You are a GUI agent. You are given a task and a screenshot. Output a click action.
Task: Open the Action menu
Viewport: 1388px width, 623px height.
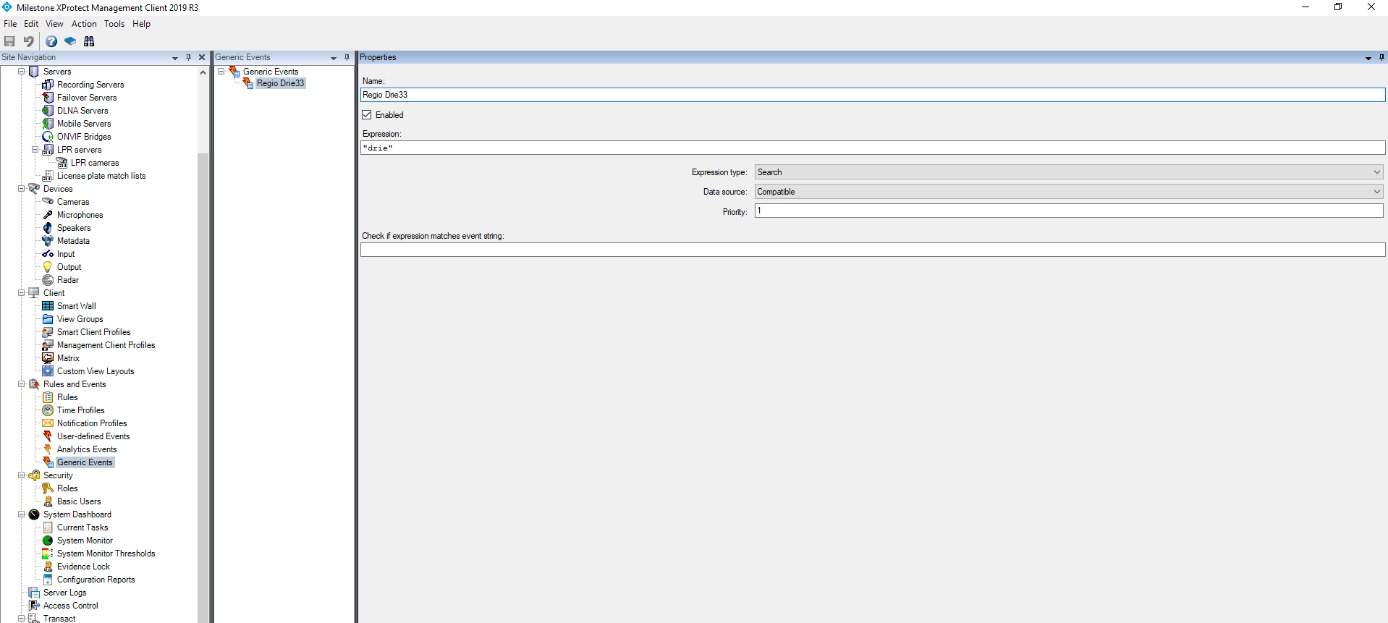[x=83, y=23]
